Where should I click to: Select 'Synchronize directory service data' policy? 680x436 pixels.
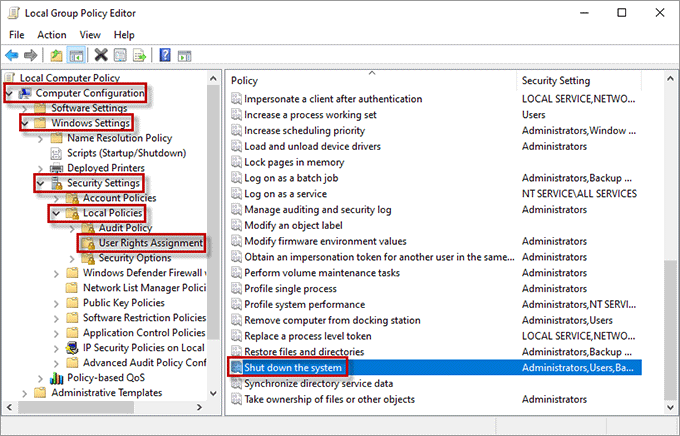click(x=318, y=384)
